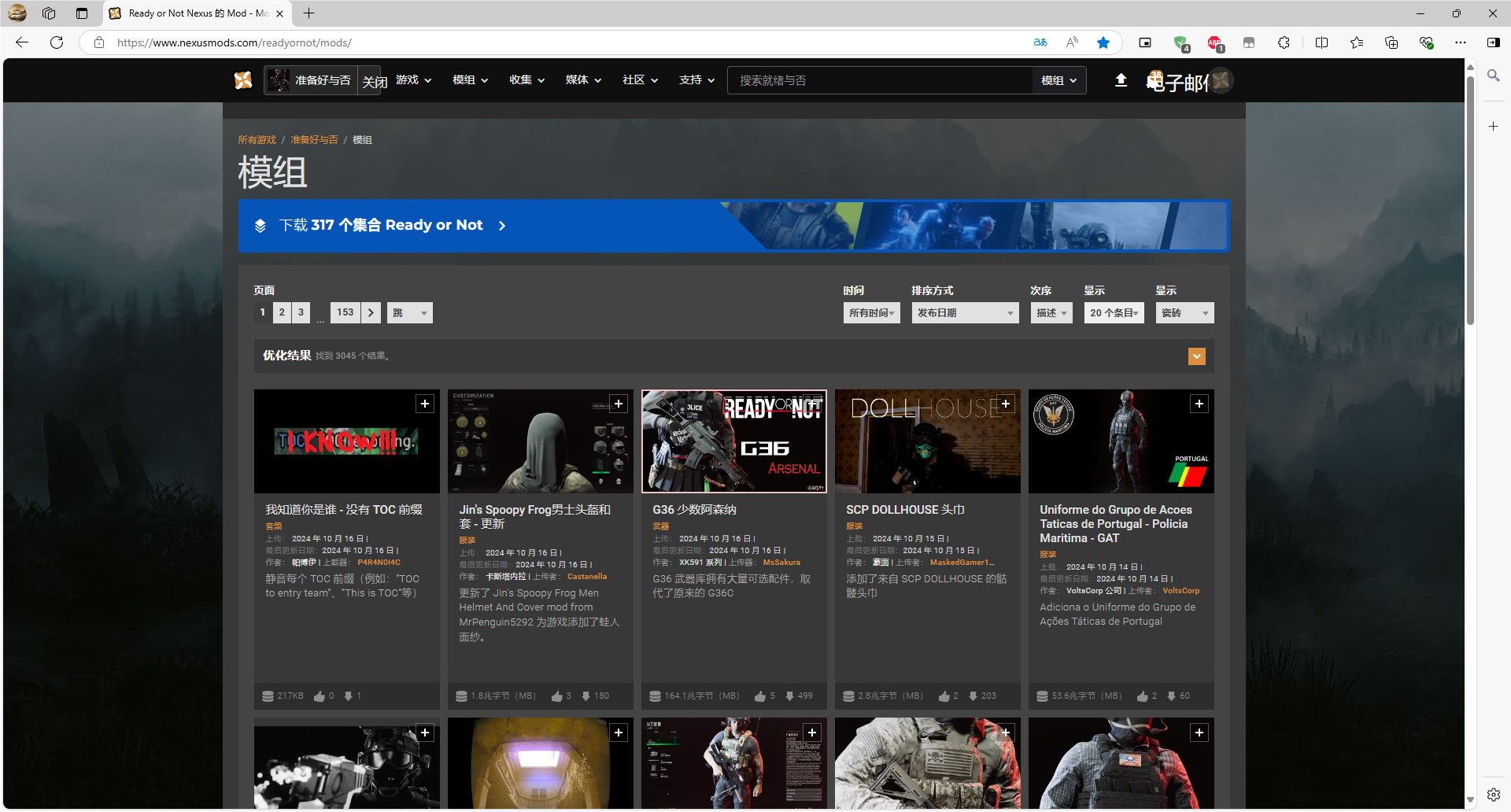Open new browser tab
1511x812 pixels.
(308, 13)
